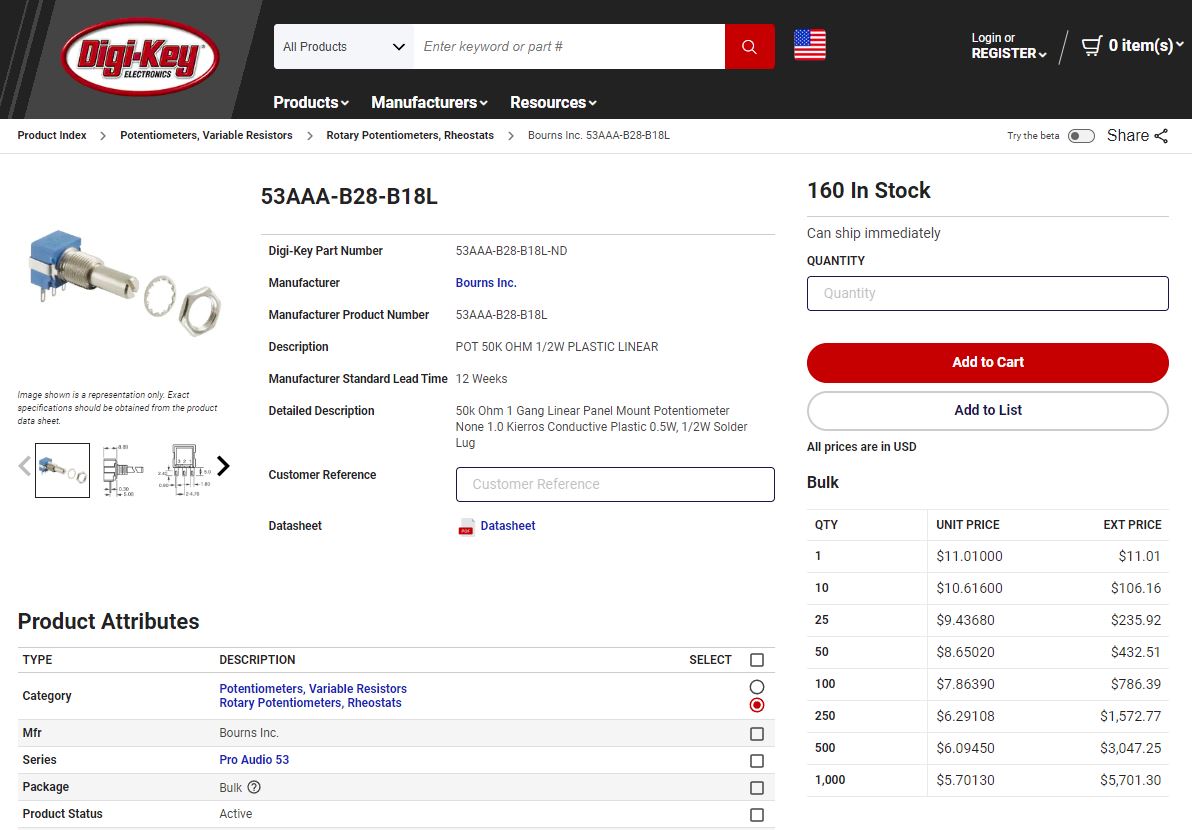
Task: Click into the Quantity input field
Action: coord(988,293)
